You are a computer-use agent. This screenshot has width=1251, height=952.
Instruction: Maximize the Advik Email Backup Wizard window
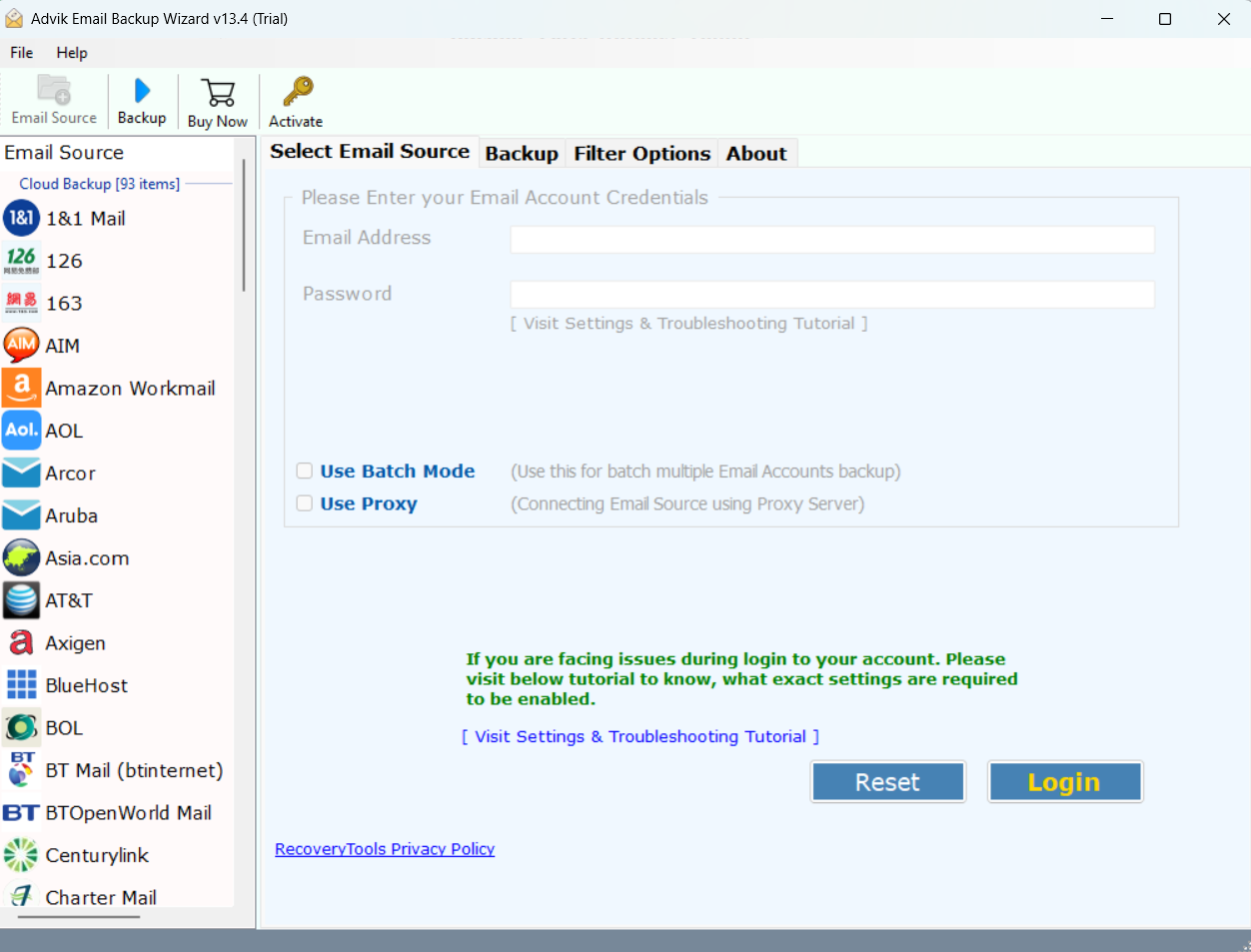click(1165, 19)
